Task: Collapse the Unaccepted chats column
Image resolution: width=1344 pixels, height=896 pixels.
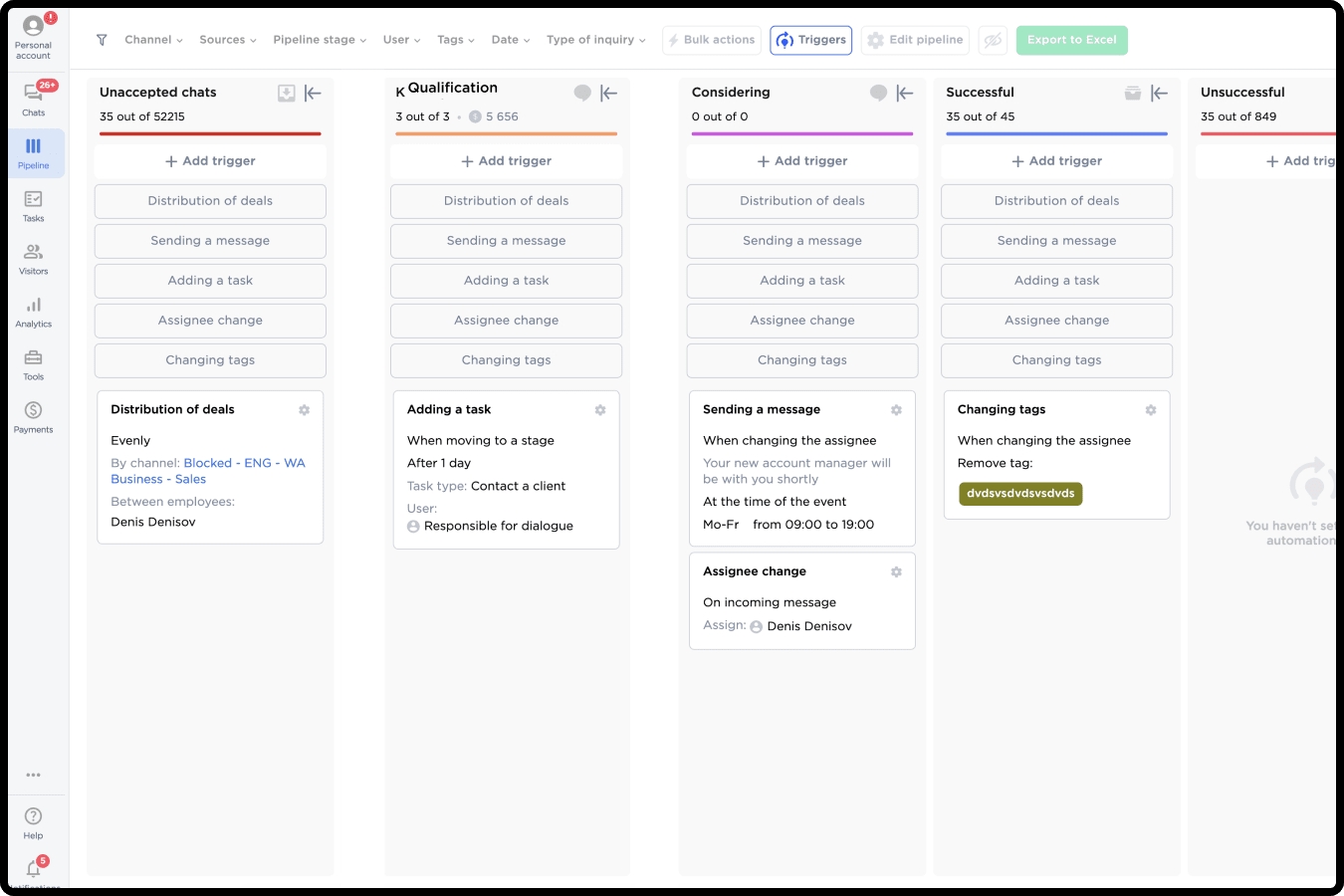Action: tap(313, 93)
